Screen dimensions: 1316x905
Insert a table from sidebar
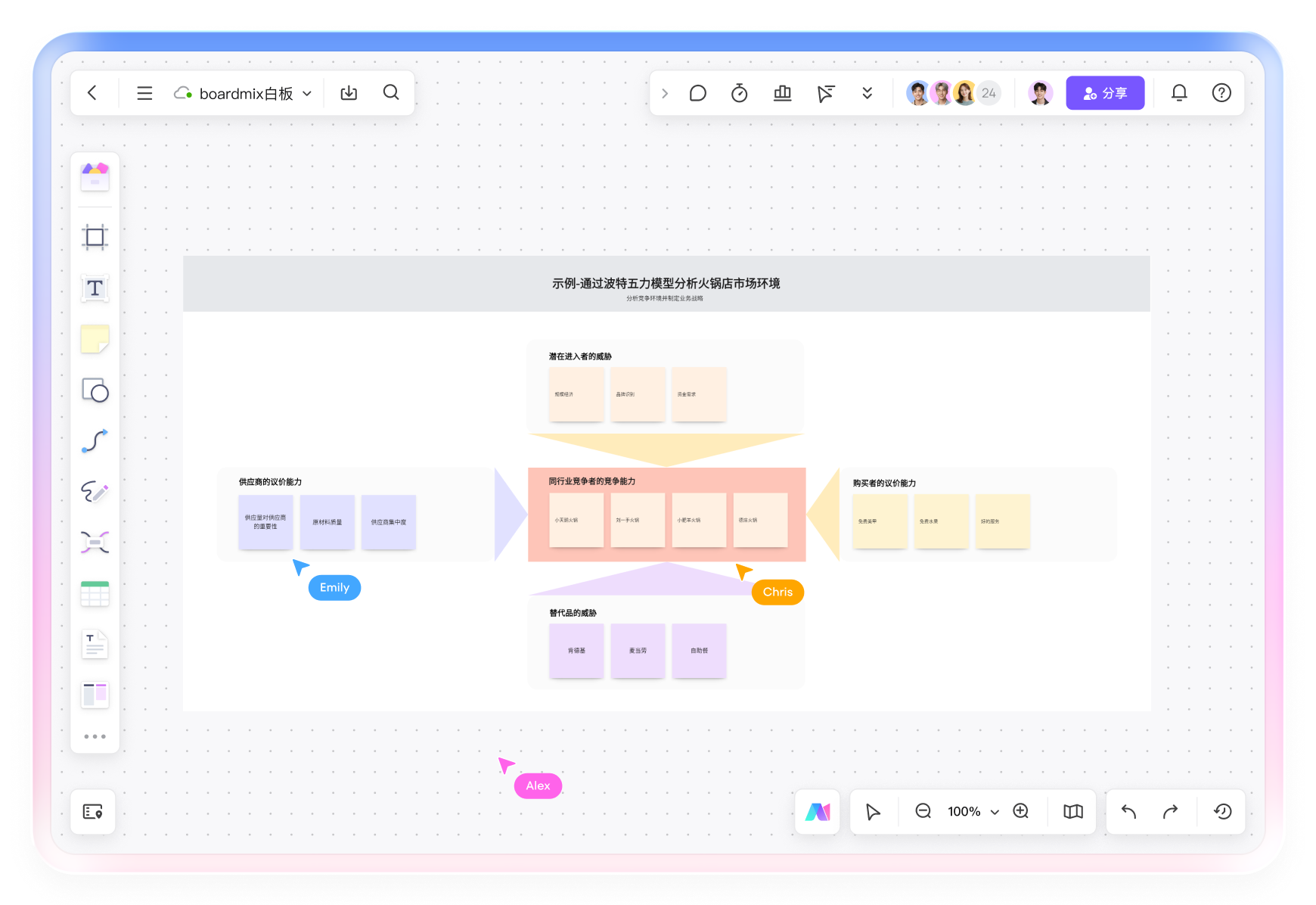[x=95, y=594]
